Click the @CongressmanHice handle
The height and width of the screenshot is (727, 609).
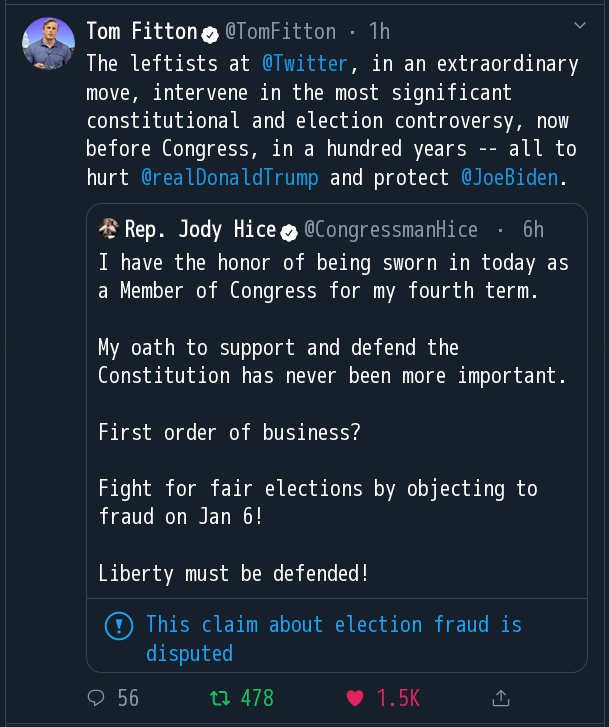pos(391,230)
